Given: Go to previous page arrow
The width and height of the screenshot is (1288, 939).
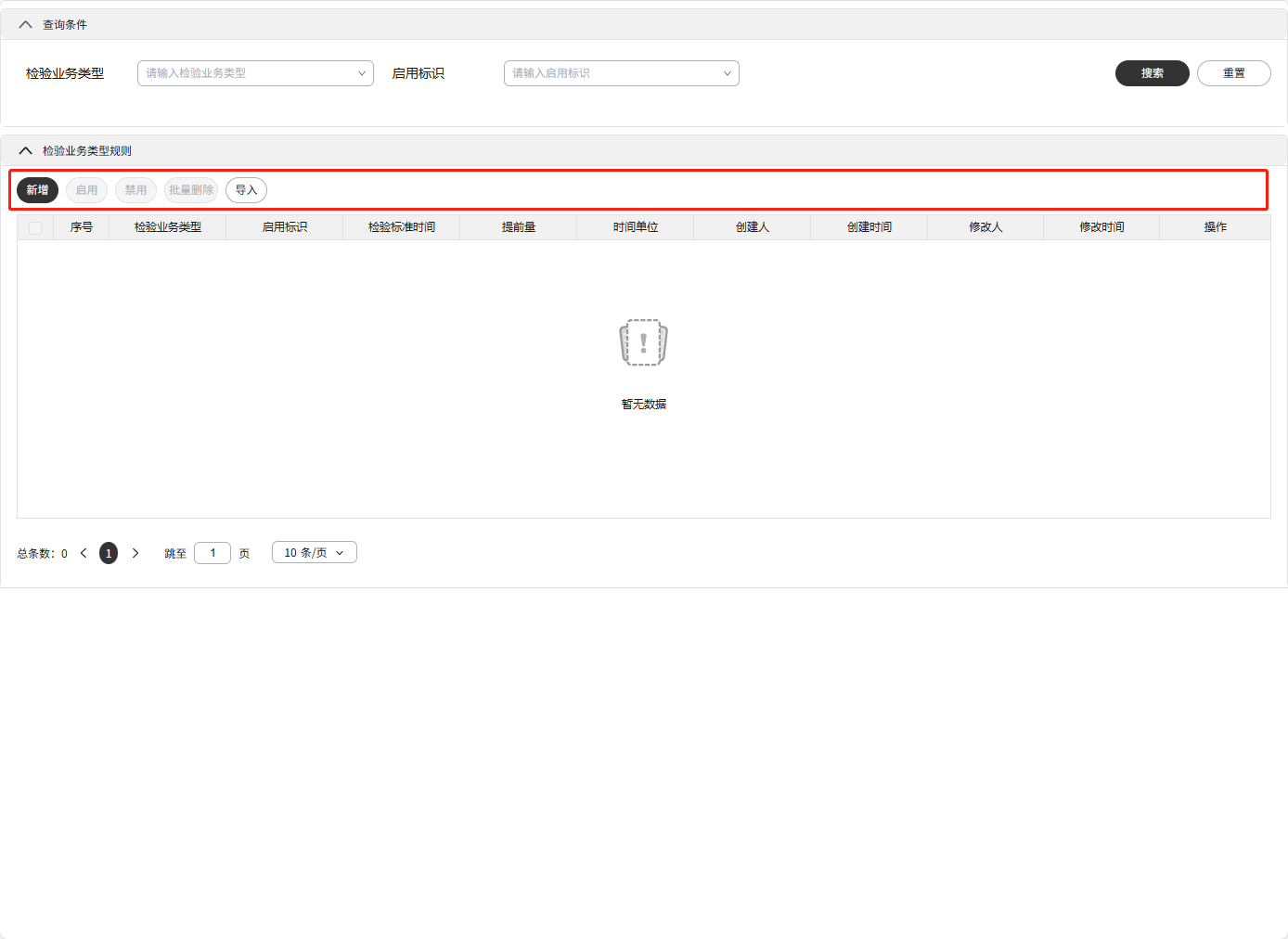Looking at the screenshot, I should pos(84,553).
